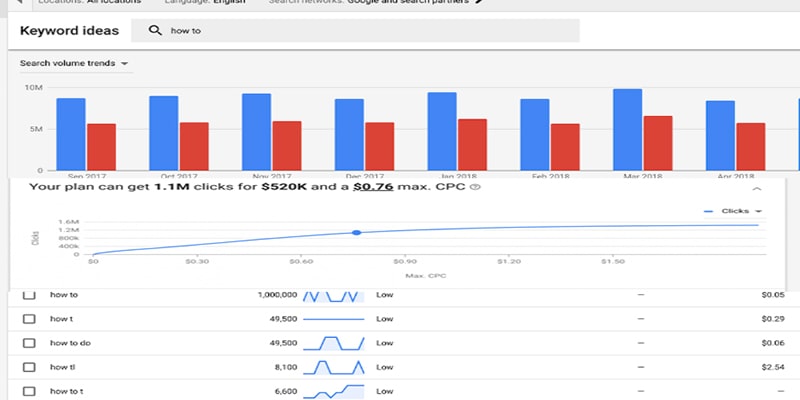Click the help icon beside max. CPC

pyautogui.click(x=475, y=187)
